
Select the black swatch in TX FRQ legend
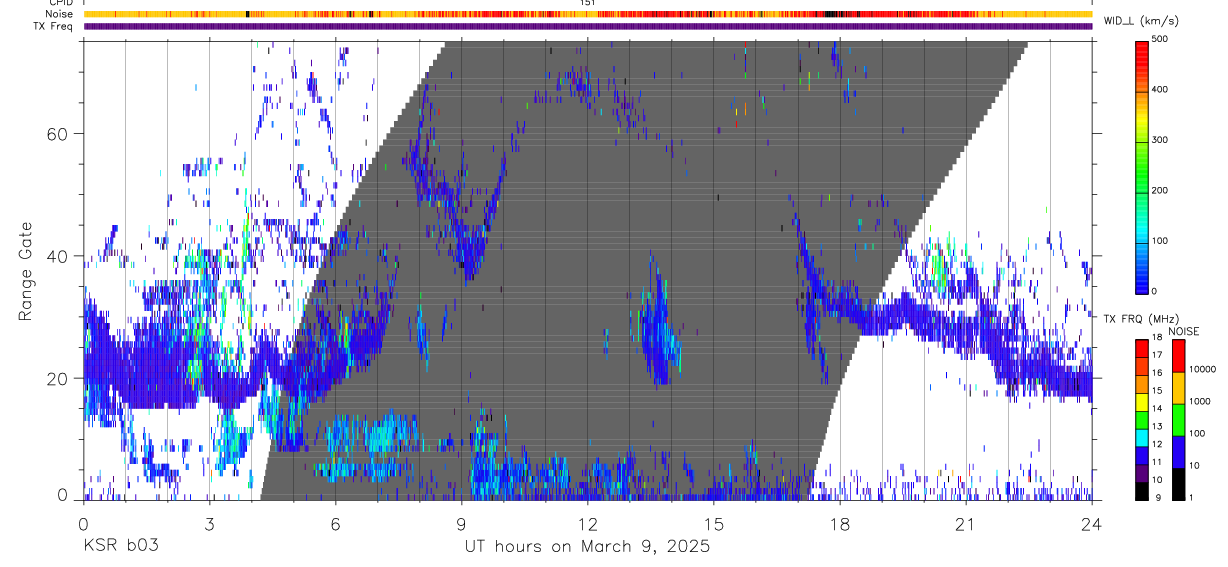pos(1142,491)
